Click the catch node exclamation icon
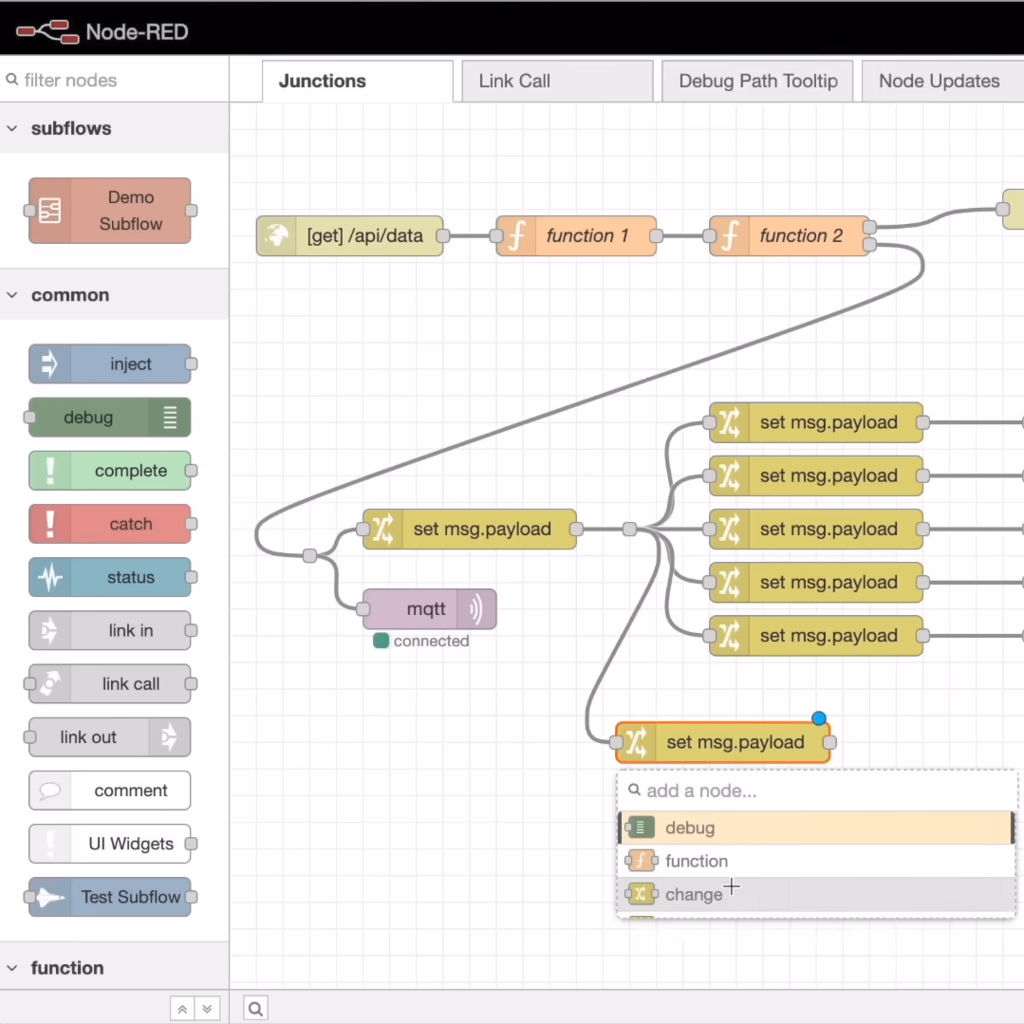The height and width of the screenshot is (1024, 1024). click(49, 524)
